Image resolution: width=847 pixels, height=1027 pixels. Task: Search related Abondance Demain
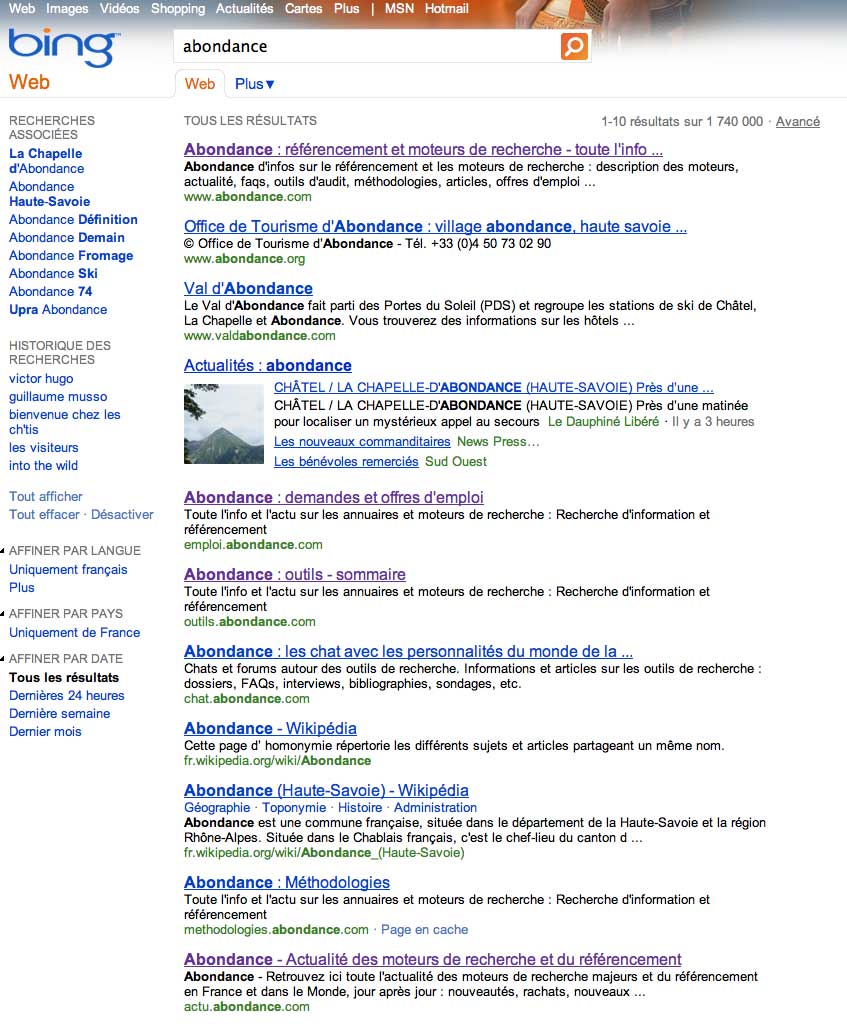67,238
